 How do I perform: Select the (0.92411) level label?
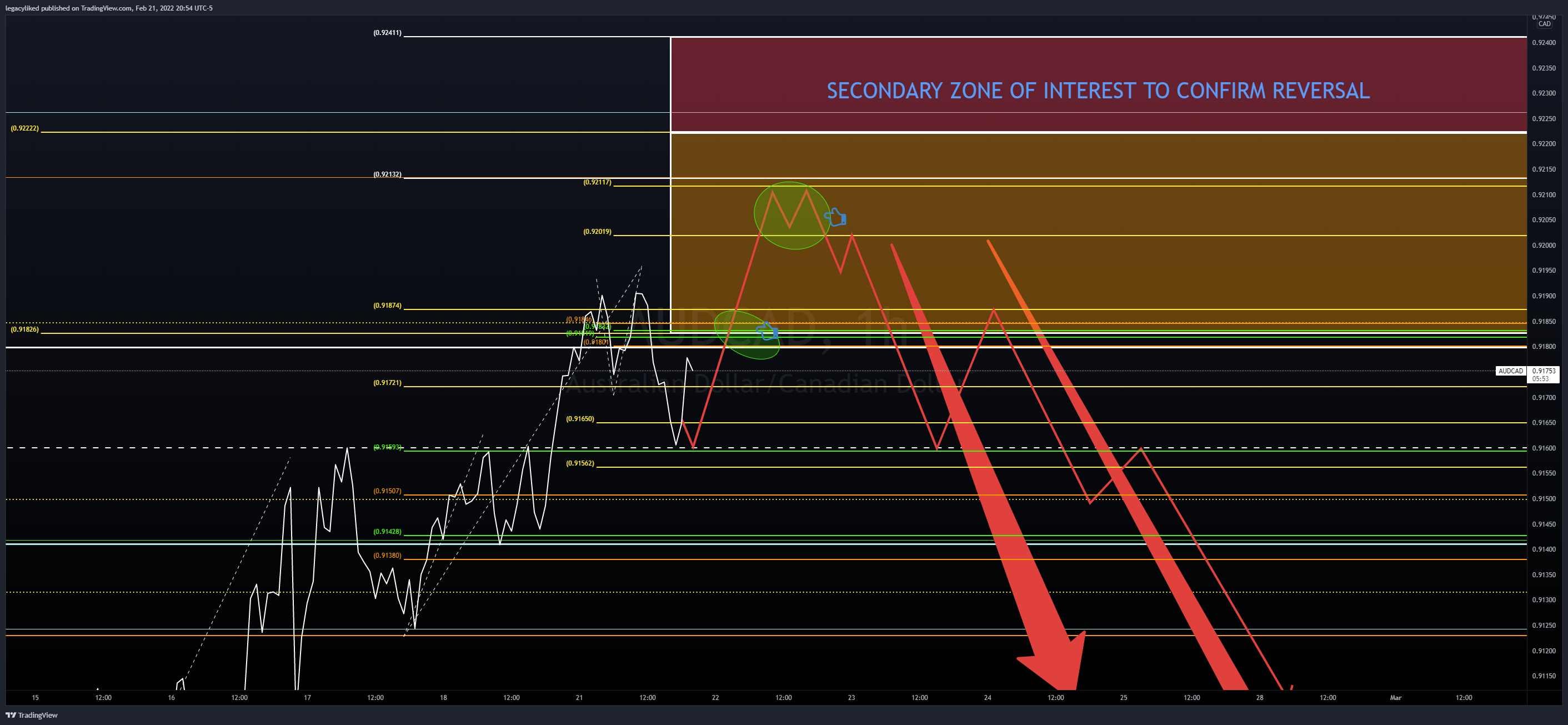387,33
